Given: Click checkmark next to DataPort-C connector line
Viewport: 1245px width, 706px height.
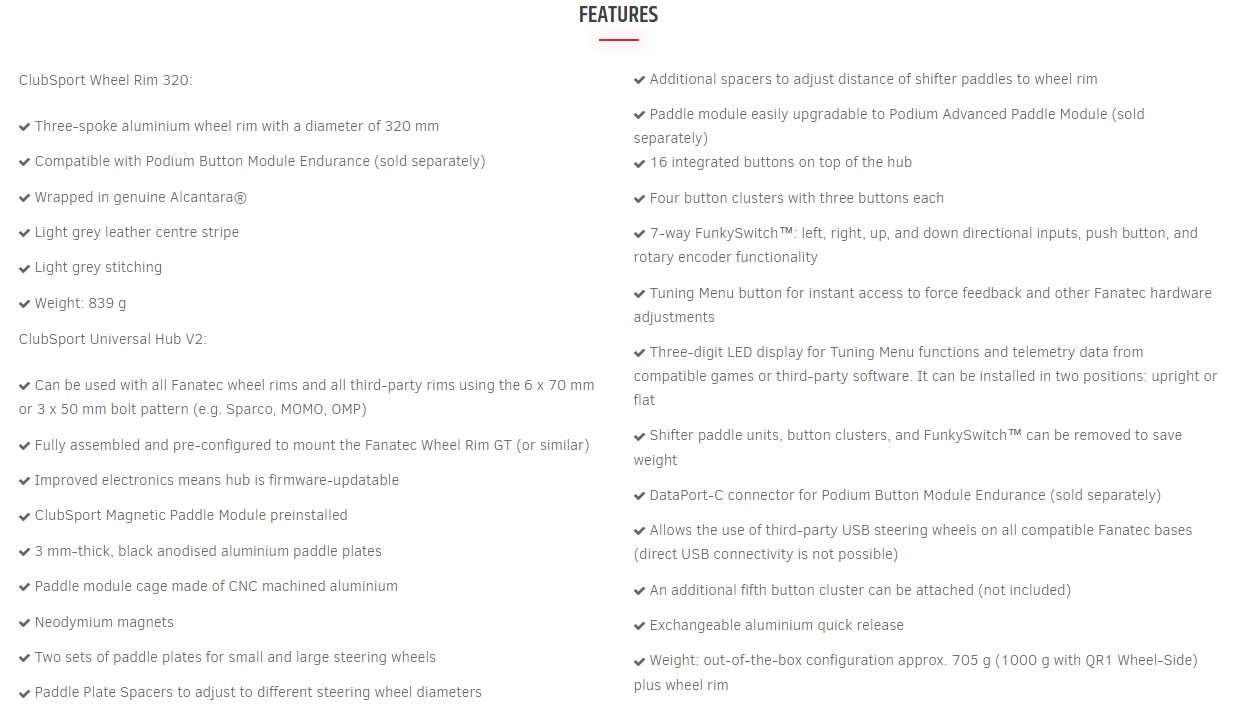Looking at the screenshot, I should click(639, 496).
